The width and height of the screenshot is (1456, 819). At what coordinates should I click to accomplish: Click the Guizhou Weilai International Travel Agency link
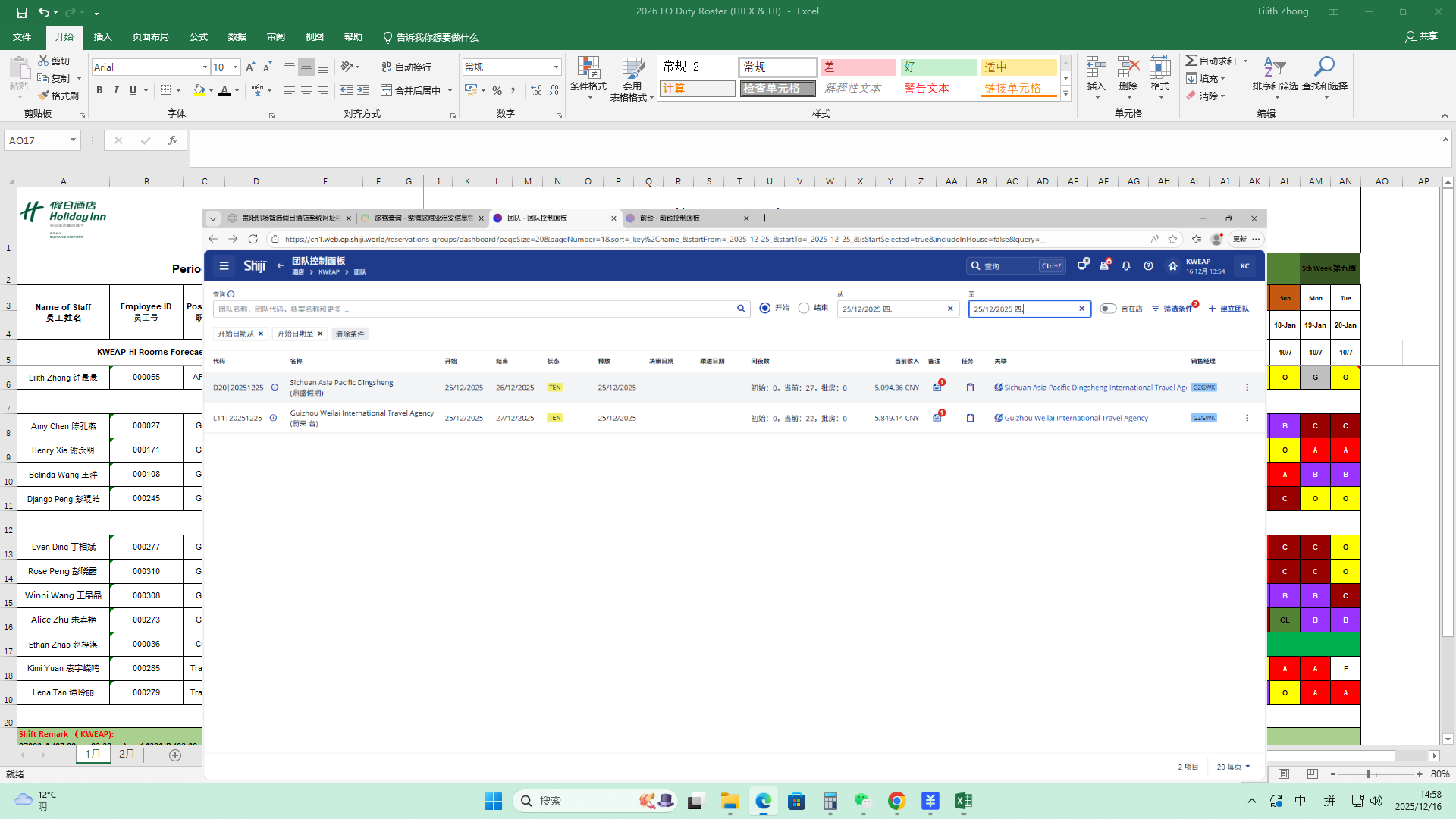pos(1075,418)
